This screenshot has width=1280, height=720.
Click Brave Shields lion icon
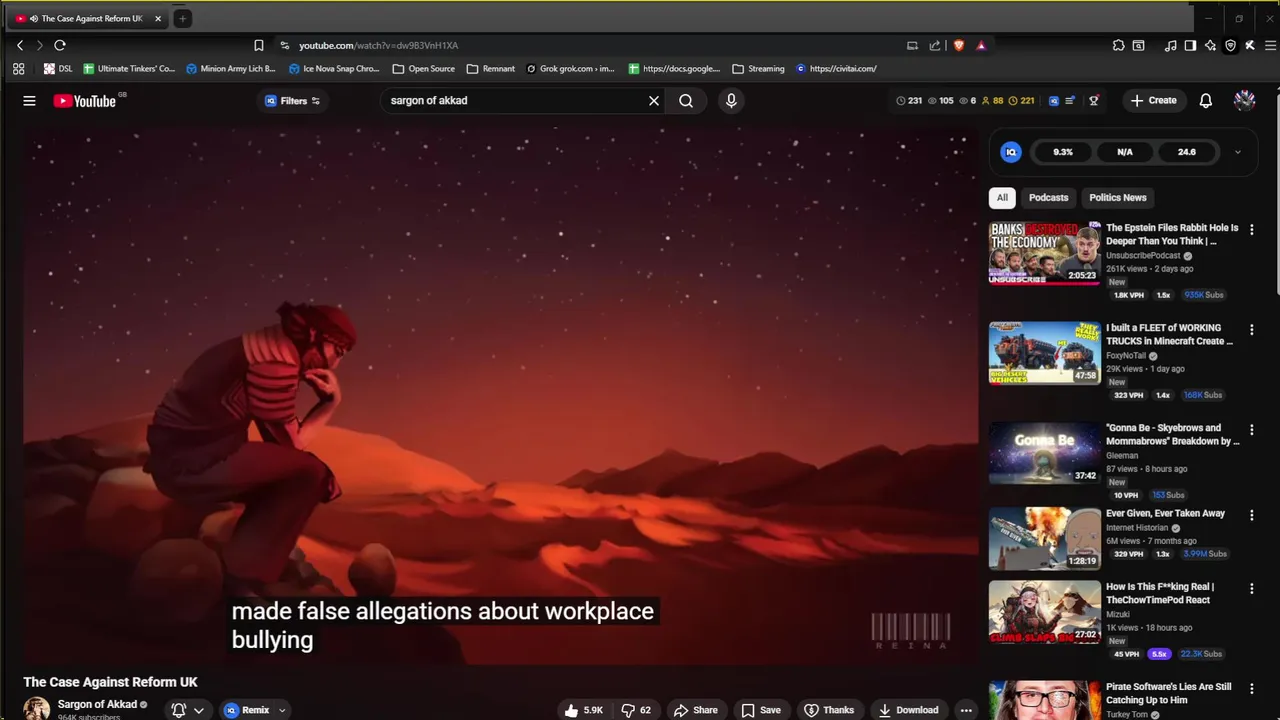click(x=959, y=45)
